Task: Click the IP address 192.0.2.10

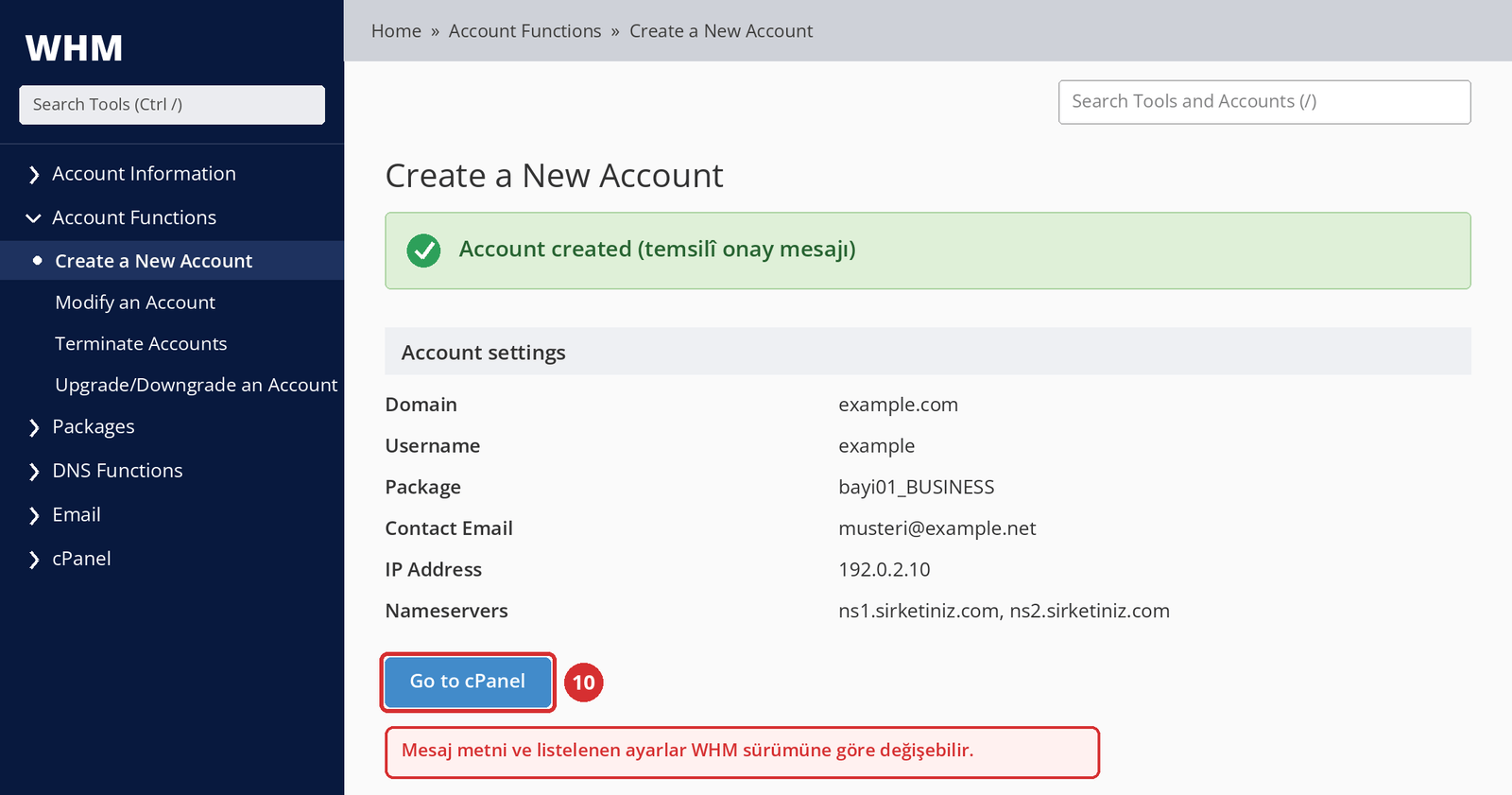Action: point(884,570)
